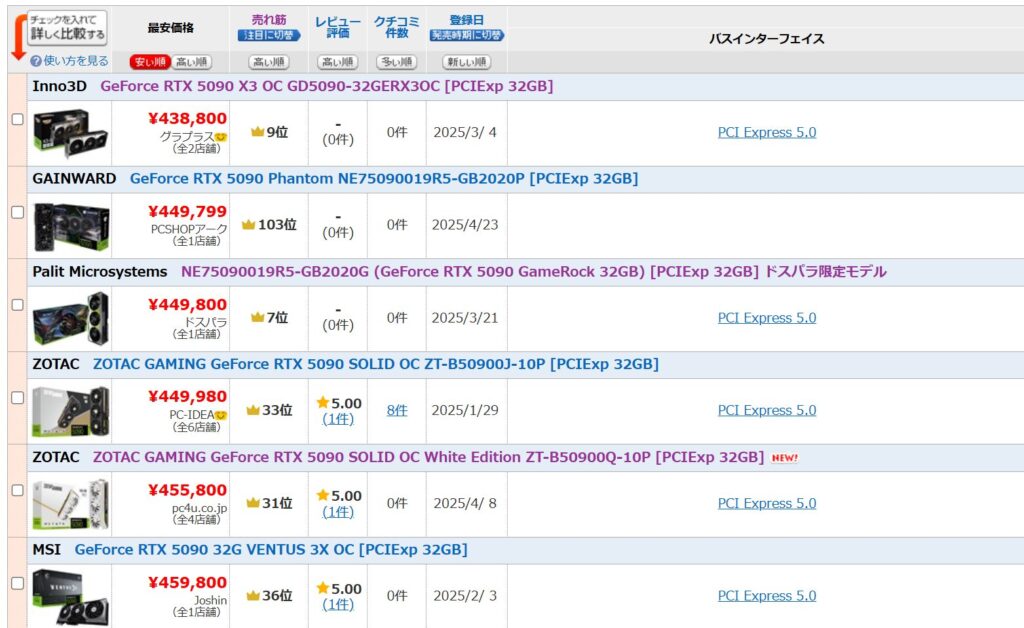This screenshot has height=628, width=1024.
Task: Click the Inno3D RTX 5090 product thumbnail
Action: point(71,133)
